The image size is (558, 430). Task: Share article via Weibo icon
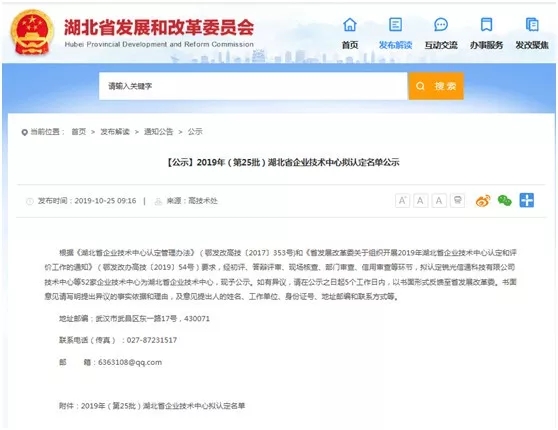(x=483, y=201)
